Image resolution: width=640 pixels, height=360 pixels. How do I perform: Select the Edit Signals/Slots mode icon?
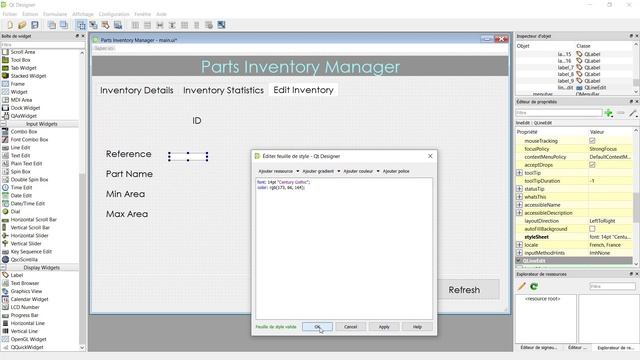click(x=93, y=25)
